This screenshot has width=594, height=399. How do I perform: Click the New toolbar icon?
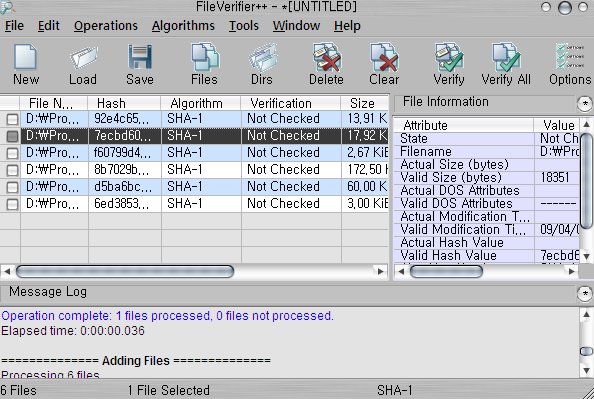click(x=25, y=58)
